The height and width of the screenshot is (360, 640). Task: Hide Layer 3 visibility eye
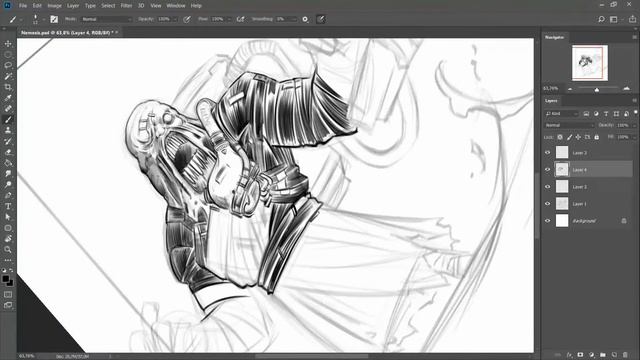[x=548, y=187]
